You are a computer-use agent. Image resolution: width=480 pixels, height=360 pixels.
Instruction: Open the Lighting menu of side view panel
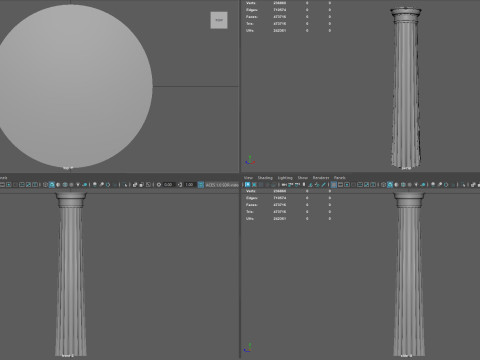(x=285, y=178)
